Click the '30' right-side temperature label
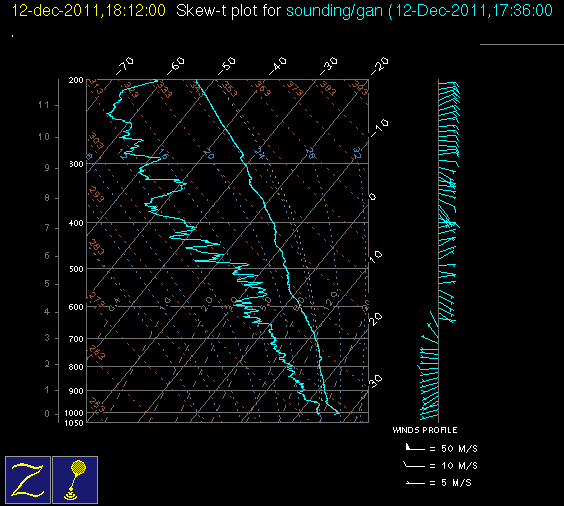The height and width of the screenshot is (506, 564). click(x=376, y=381)
